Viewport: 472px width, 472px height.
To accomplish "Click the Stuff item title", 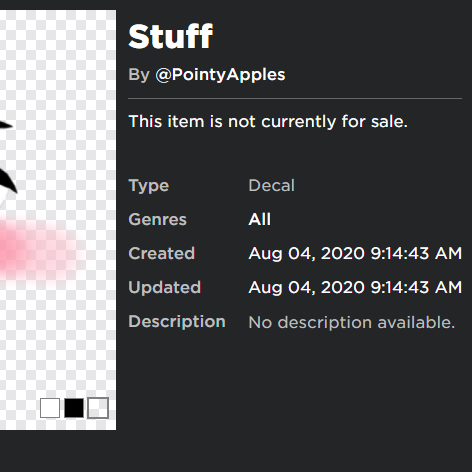I will 170,36.
